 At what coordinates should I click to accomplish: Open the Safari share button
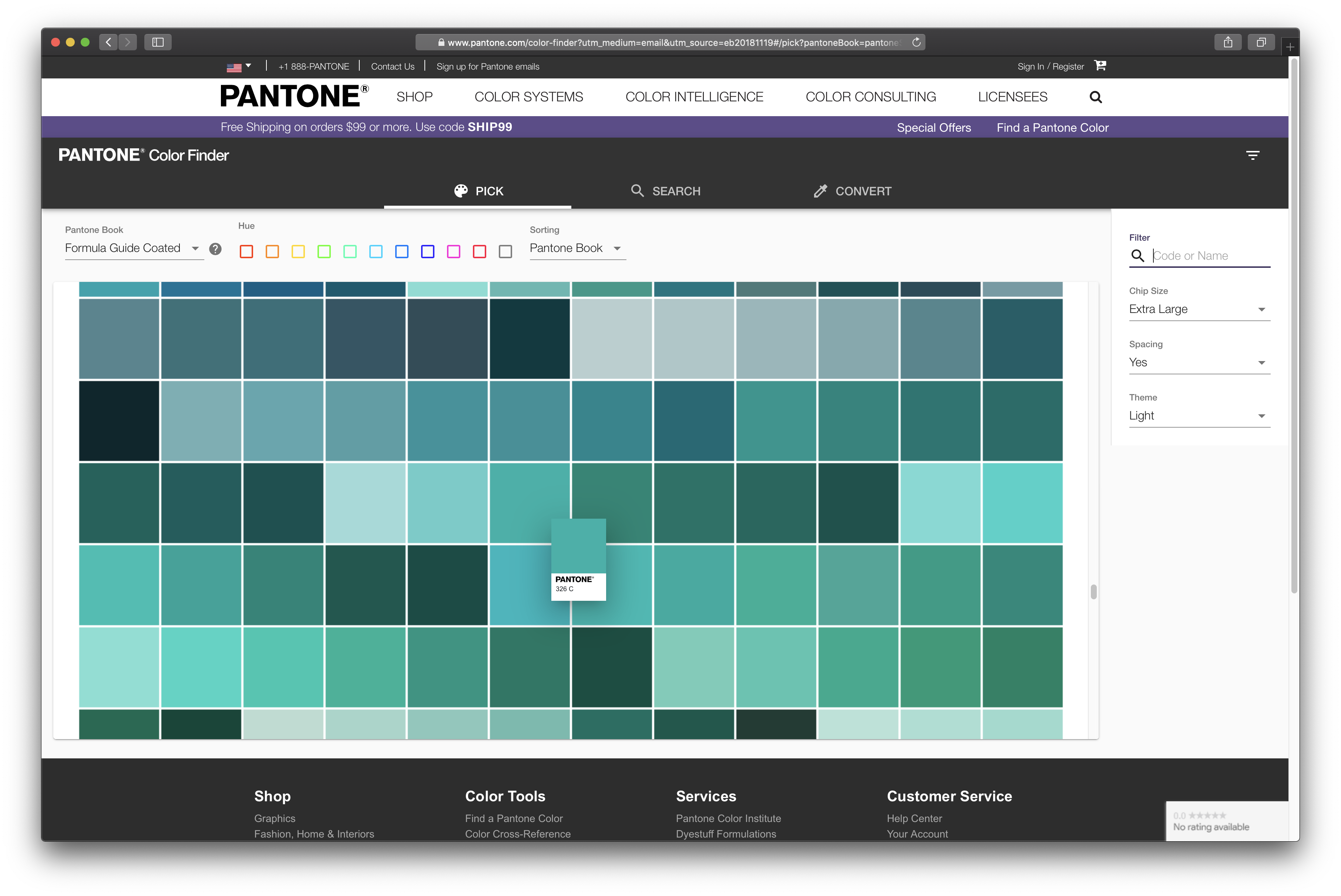click(1228, 42)
